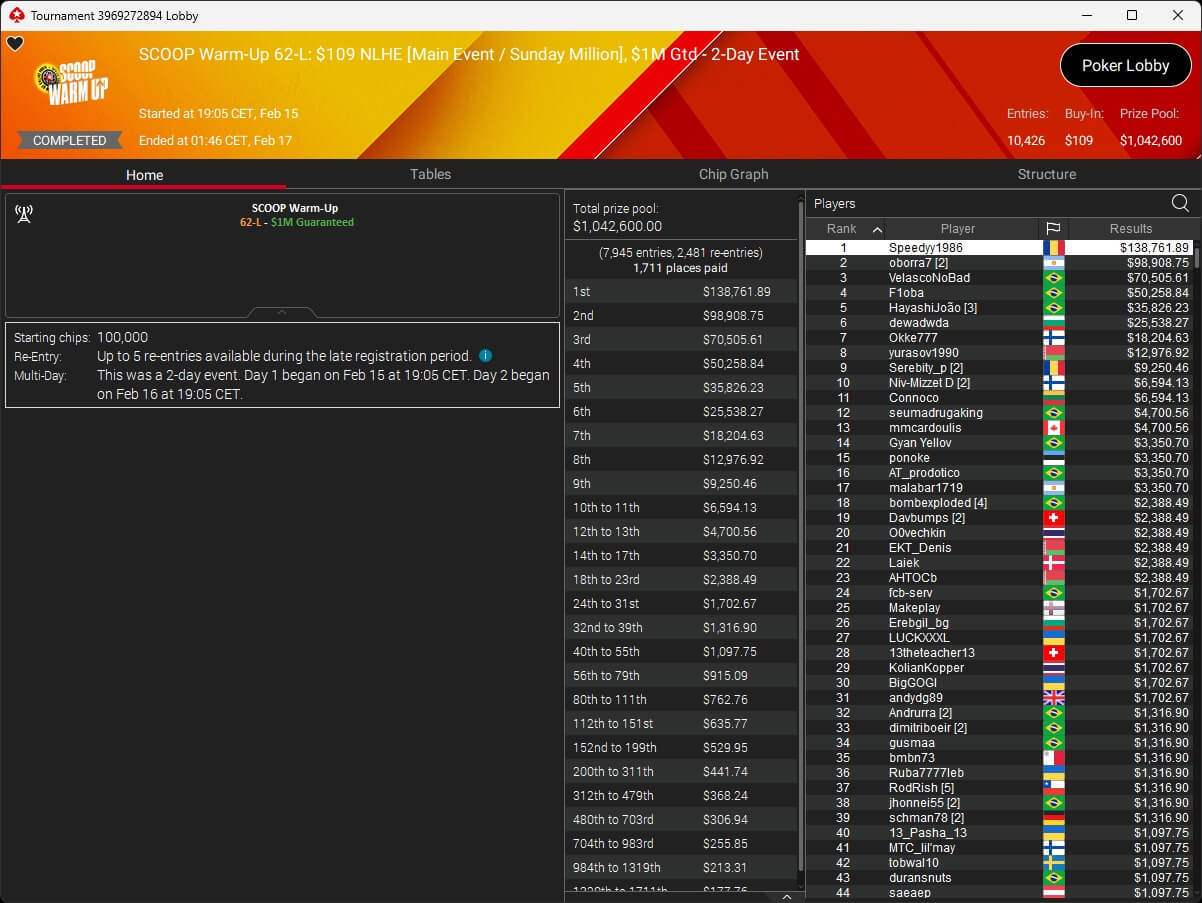Open the Structure tab
Image resolution: width=1202 pixels, height=903 pixels.
click(1046, 174)
